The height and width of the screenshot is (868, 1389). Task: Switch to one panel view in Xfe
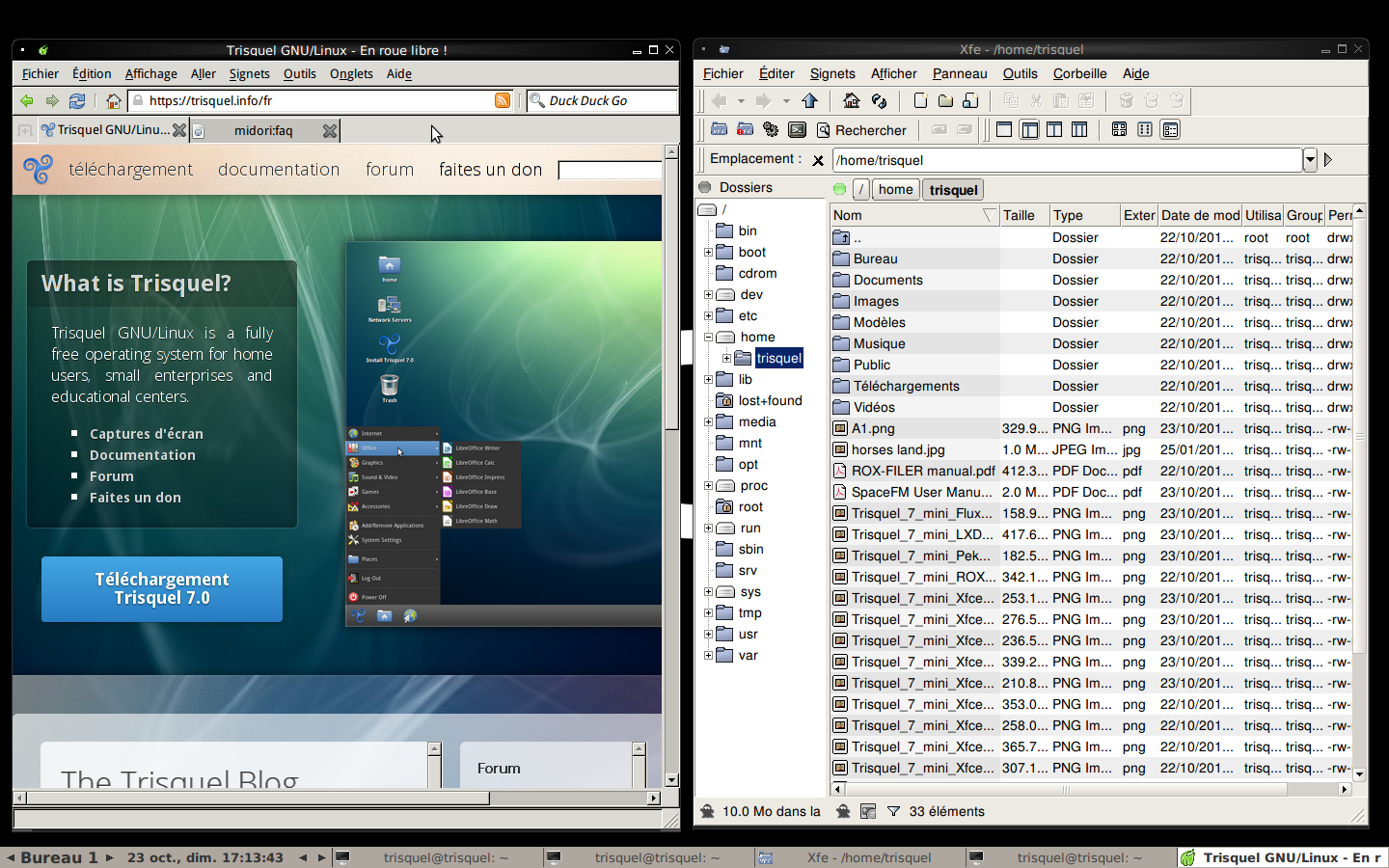[1004, 129]
